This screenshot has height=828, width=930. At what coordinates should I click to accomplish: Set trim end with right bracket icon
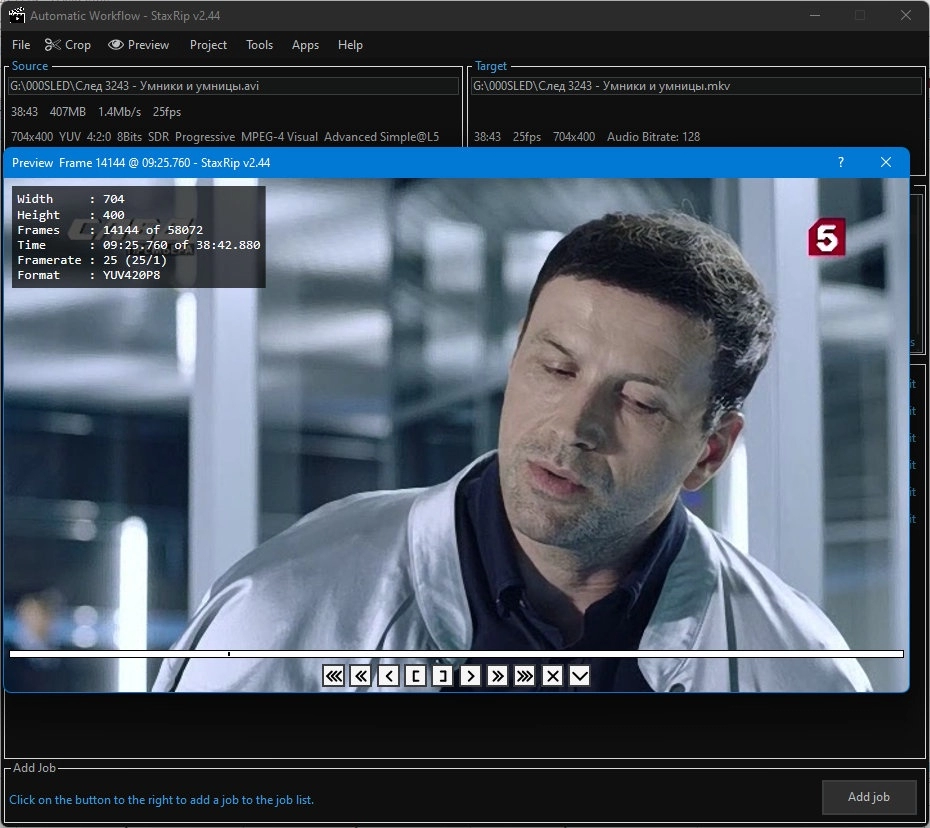[x=443, y=676]
